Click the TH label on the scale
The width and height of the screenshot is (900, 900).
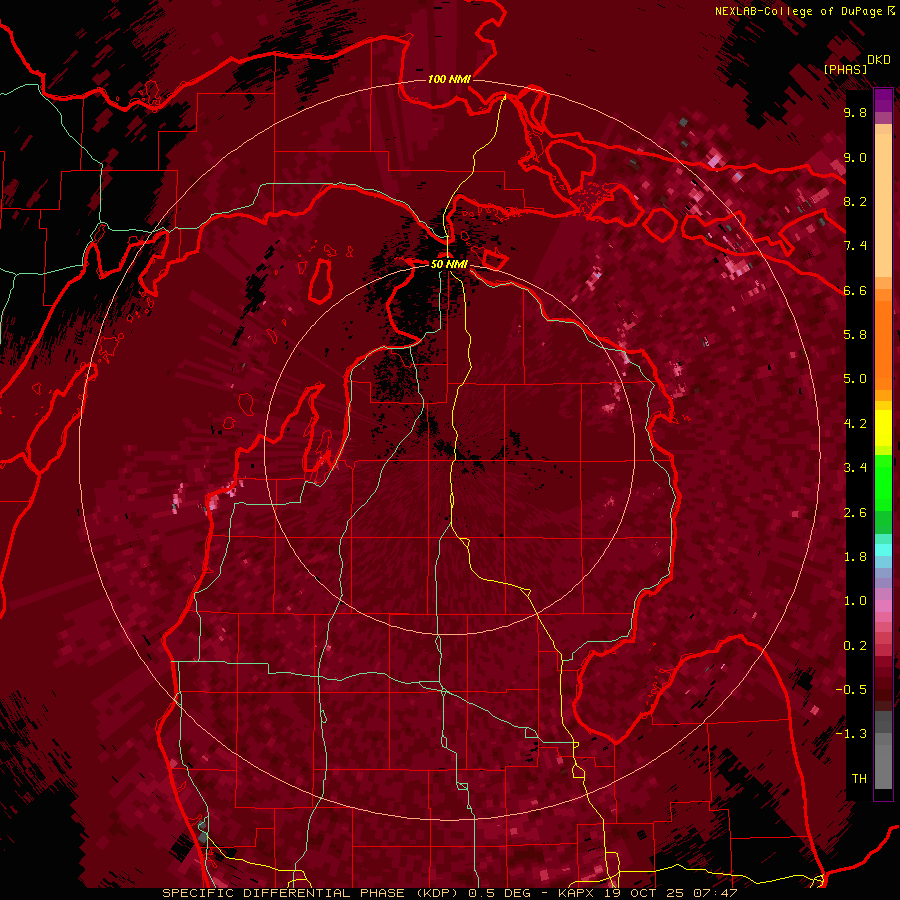click(x=859, y=778)
